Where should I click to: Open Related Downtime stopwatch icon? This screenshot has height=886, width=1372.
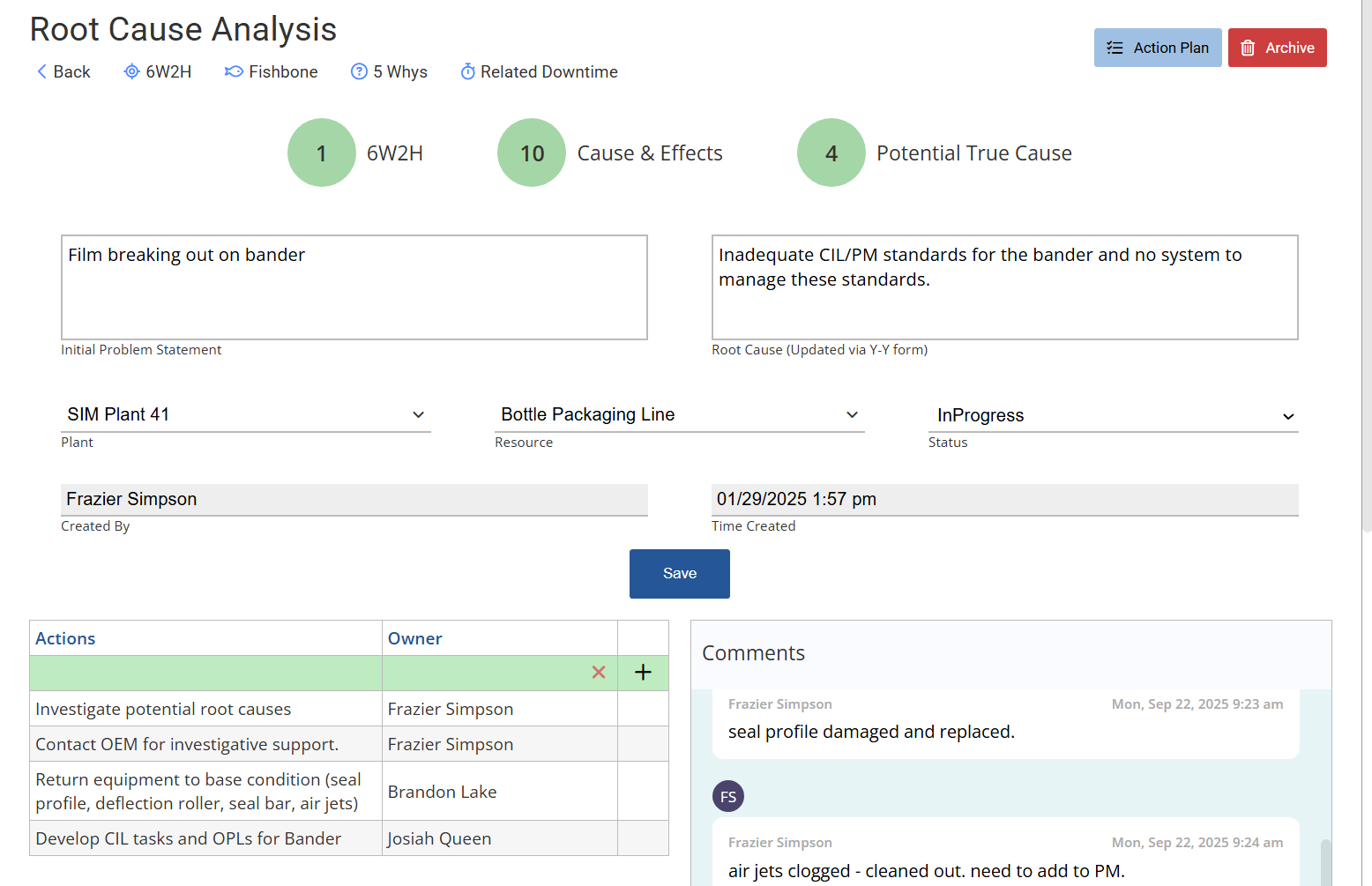467,71
